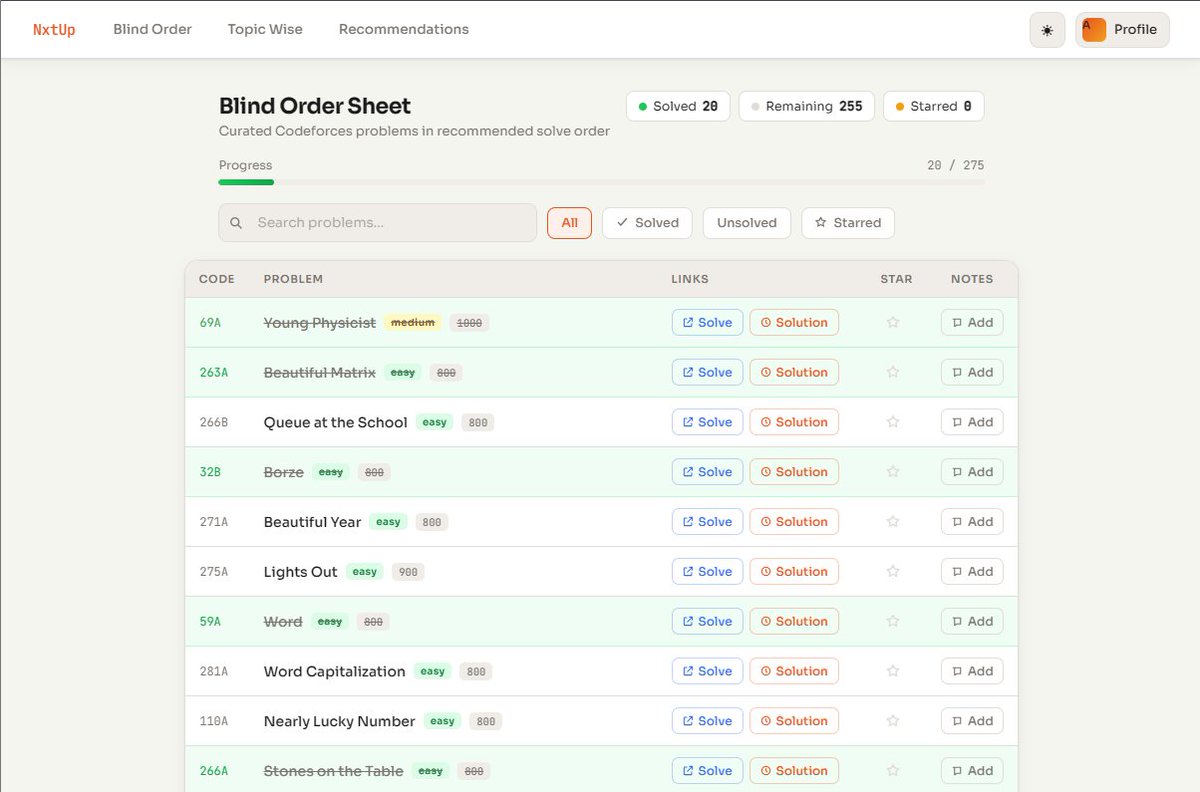This screenshot has height=792, width=1200.
Task: Open Solution for Word Capitalization
Action: 794,671
